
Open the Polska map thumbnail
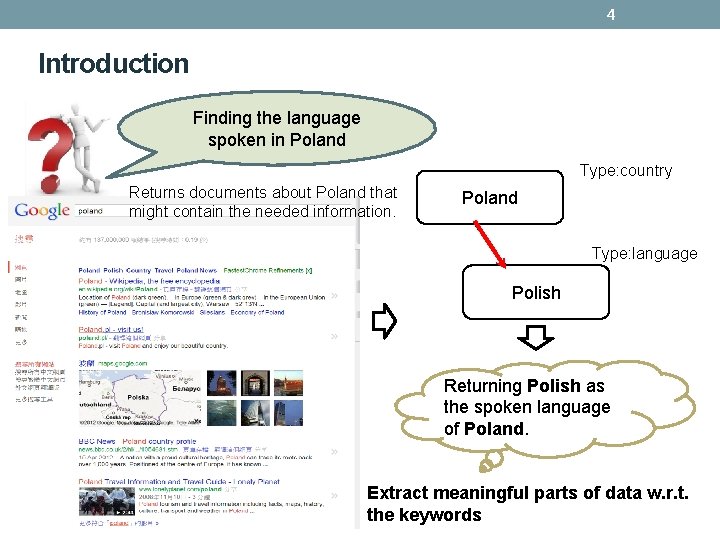(x=140, y=398)
